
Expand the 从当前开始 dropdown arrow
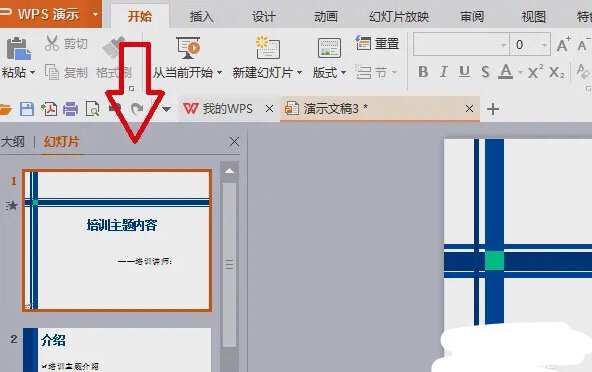coord(219,72)
